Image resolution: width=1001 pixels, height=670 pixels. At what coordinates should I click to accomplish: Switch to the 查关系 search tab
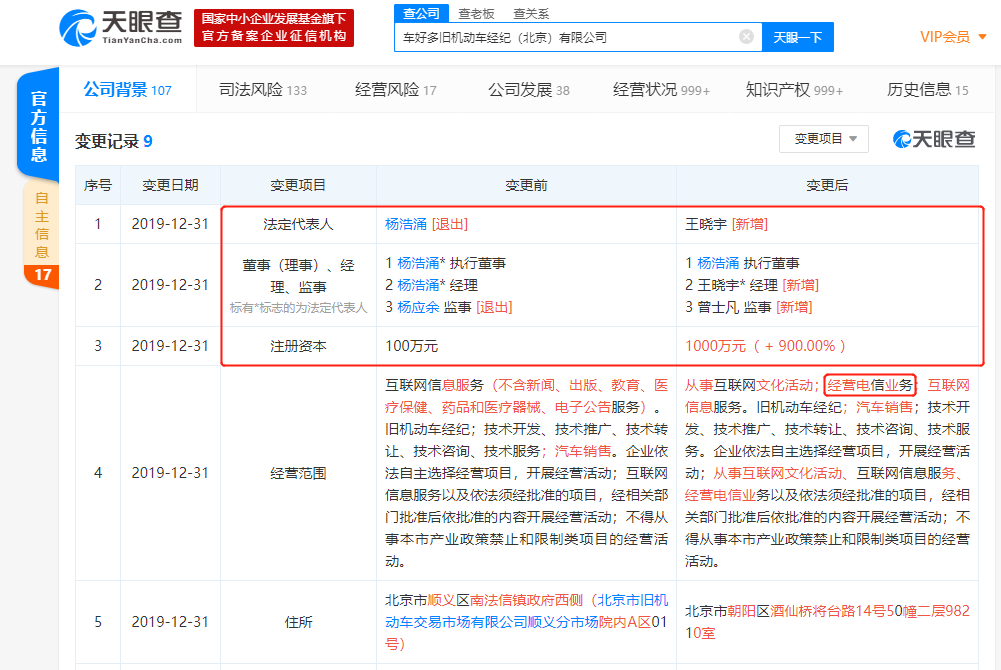click(x=530, y=13)
